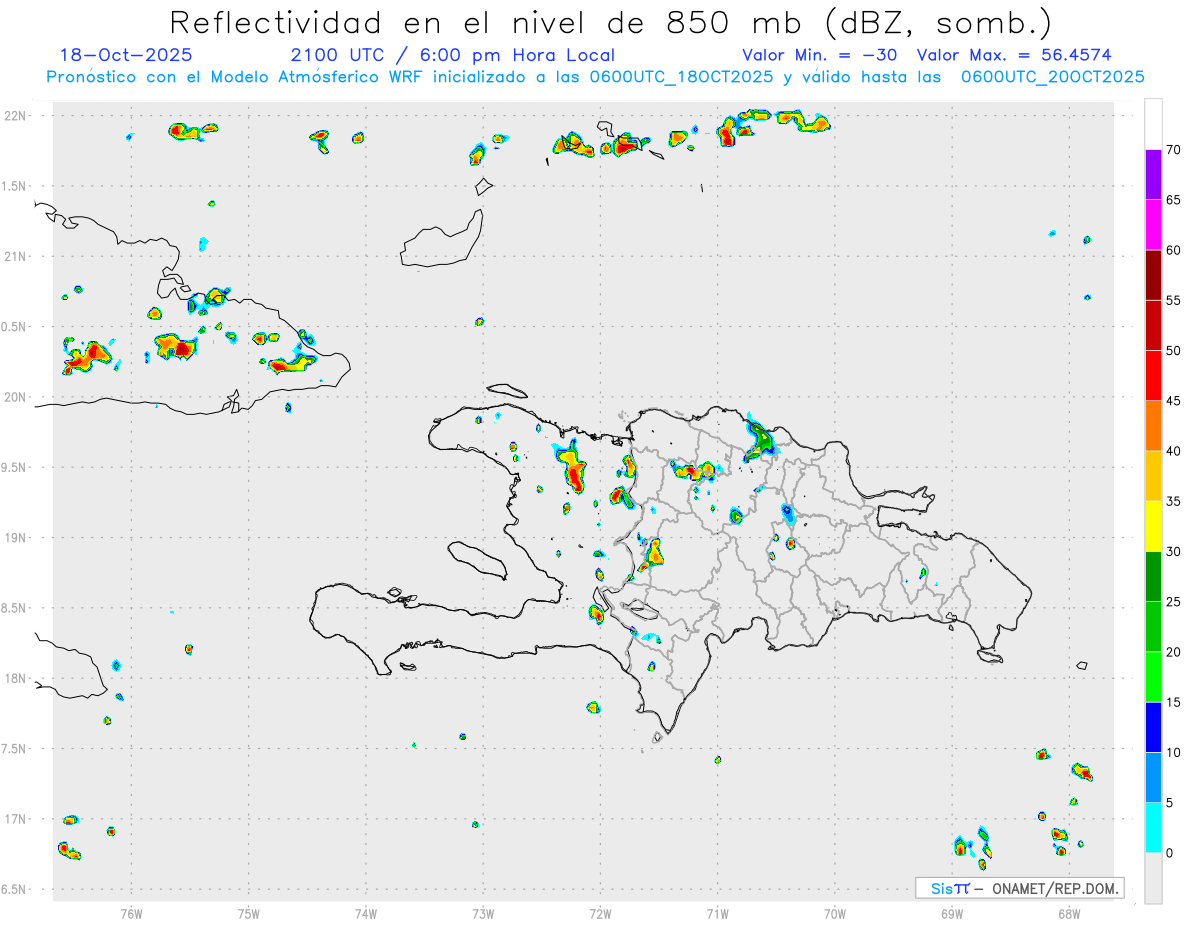The width and height of the screenshot is (1200, 927).
Task: Click the '73W' longitude axis label
Action: [483, 913]
